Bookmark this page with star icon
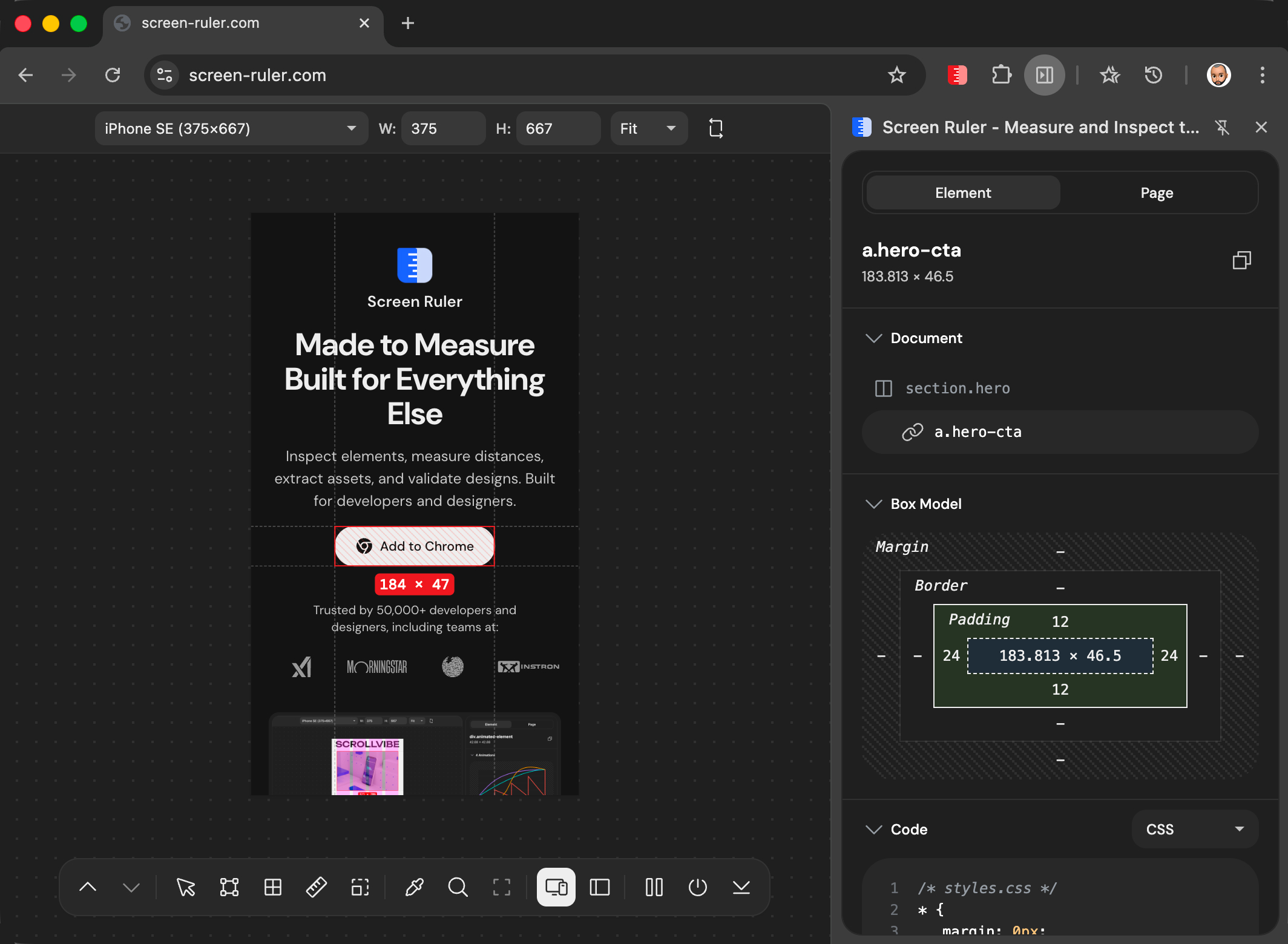1288x944 pixels. pos(896,75)
